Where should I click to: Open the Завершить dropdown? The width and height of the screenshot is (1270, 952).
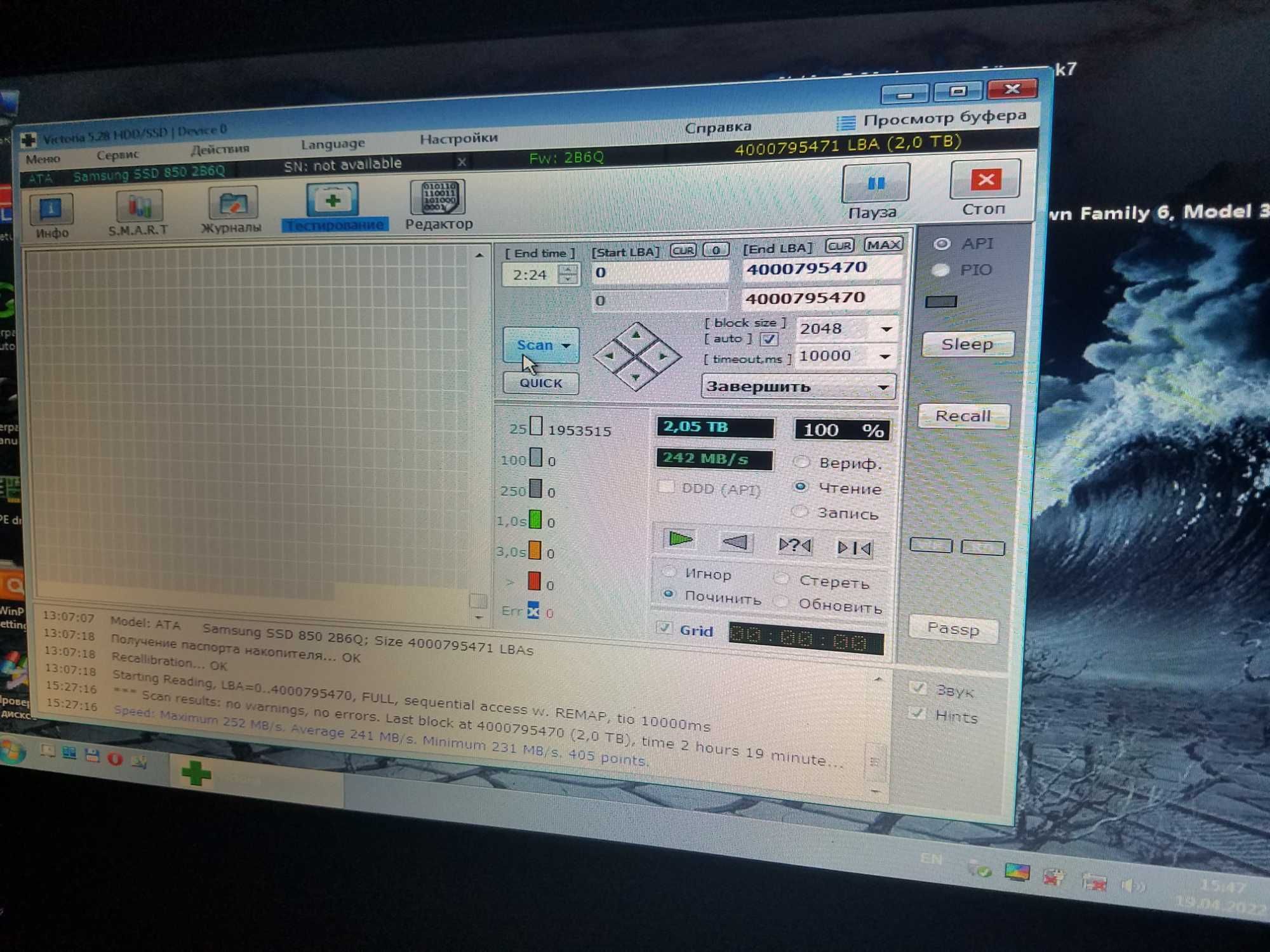pyautogui.click(x=799, y=386)
